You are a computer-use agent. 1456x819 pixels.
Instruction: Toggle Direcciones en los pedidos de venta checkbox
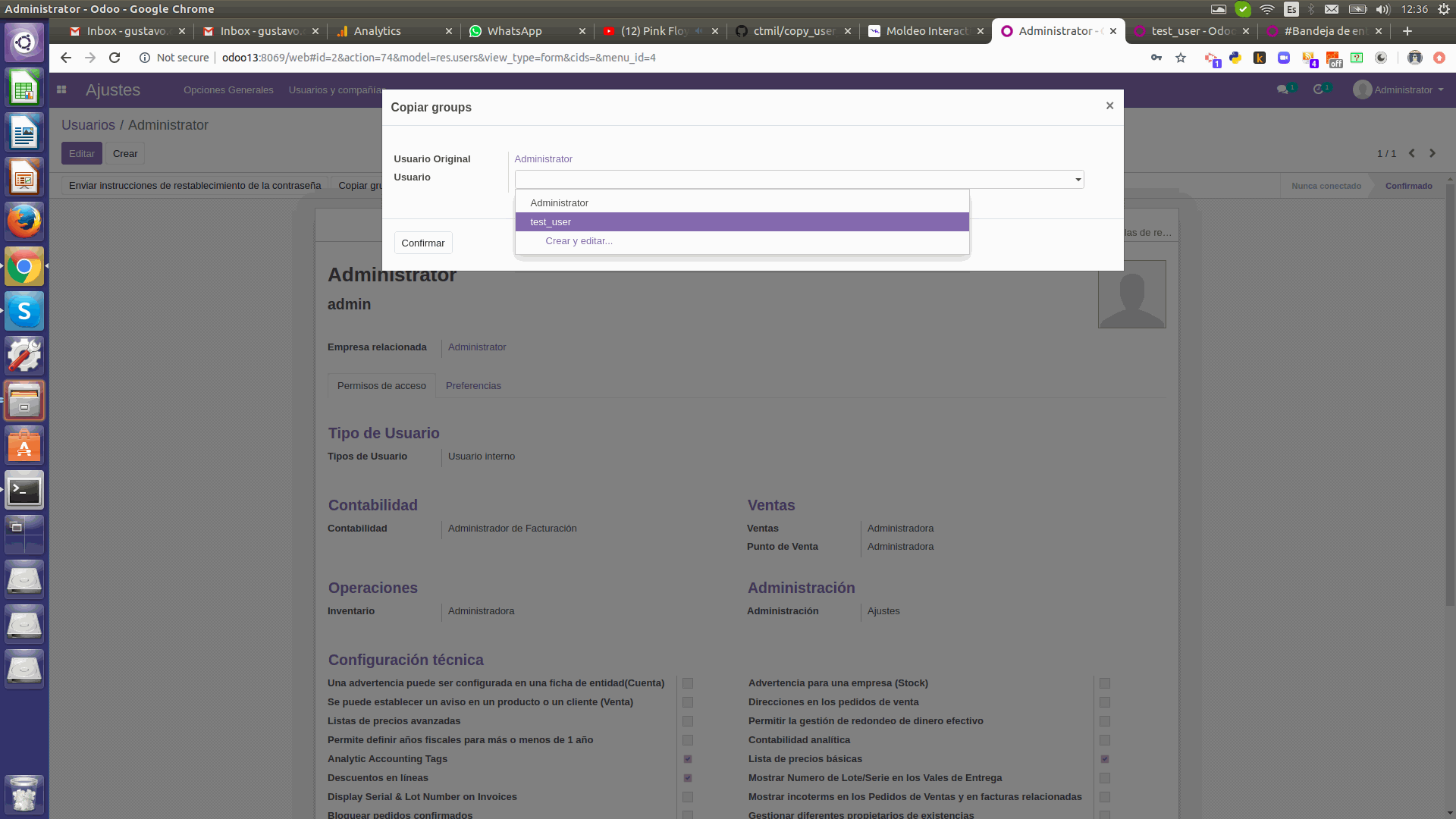(x=1105, y=702)
